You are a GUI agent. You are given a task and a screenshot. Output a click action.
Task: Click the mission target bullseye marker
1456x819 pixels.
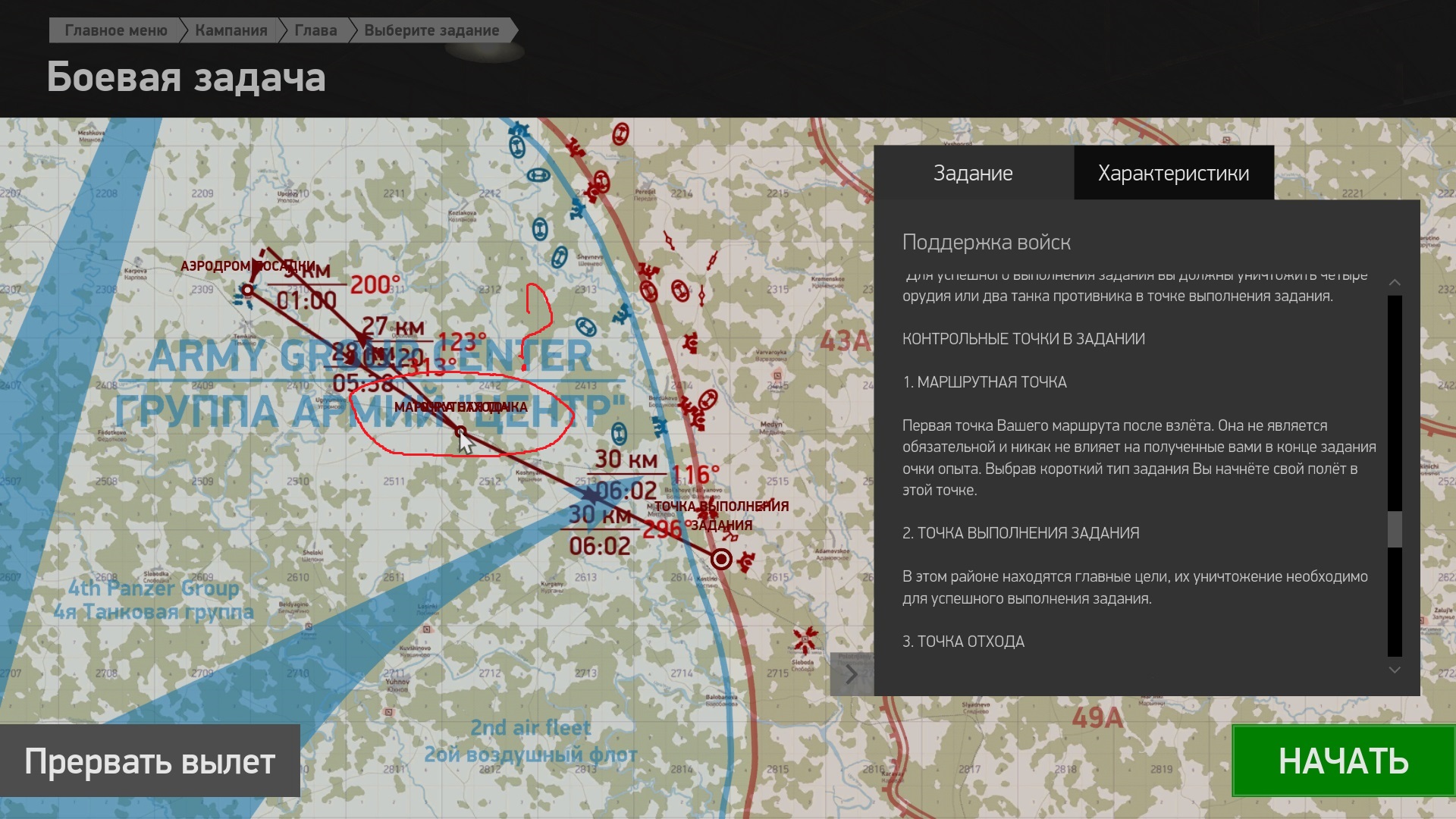[721, 560]
